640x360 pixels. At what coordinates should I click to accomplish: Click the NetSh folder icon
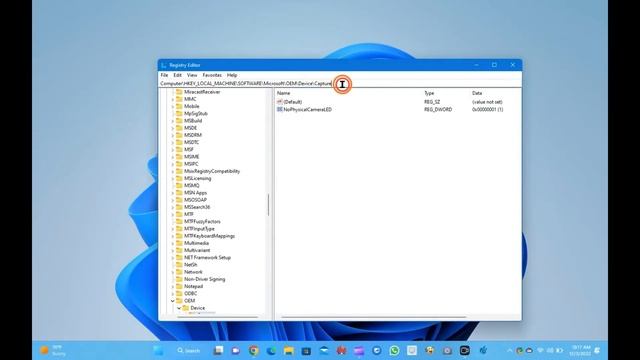pyautogui.click(x=179, y=264)
